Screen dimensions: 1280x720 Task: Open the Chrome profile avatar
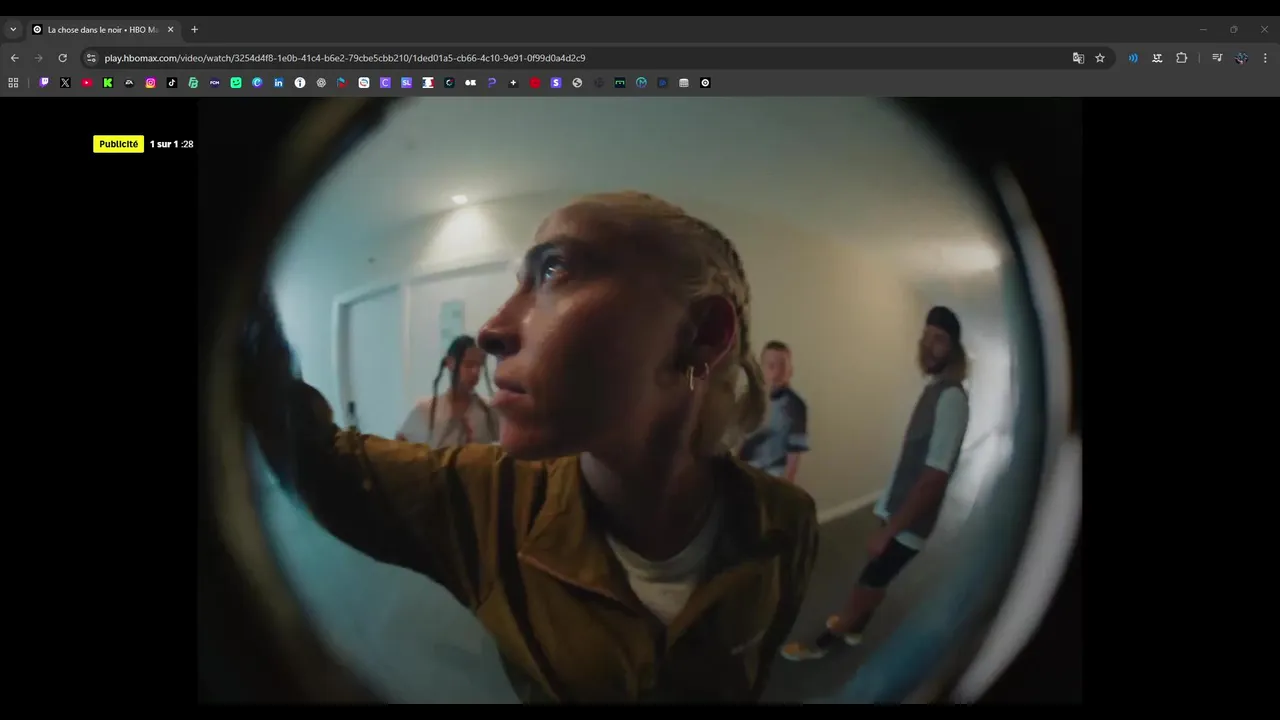[1241, 58]
